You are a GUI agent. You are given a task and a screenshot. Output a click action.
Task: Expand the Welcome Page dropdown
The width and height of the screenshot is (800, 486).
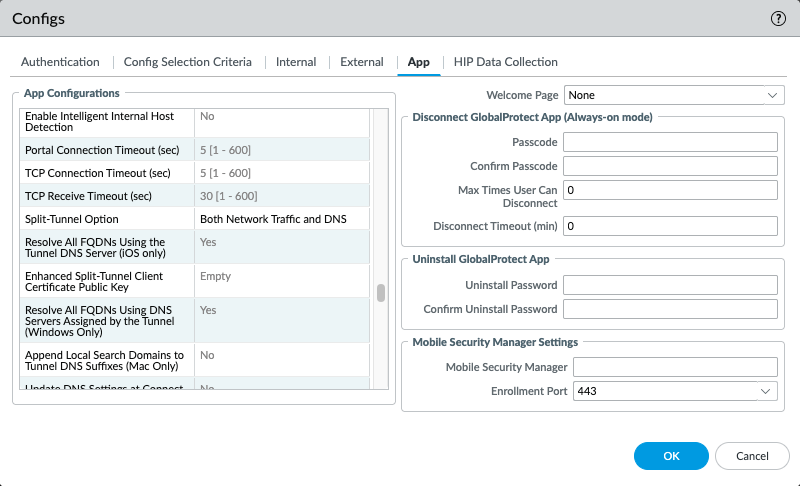[673, 95]
